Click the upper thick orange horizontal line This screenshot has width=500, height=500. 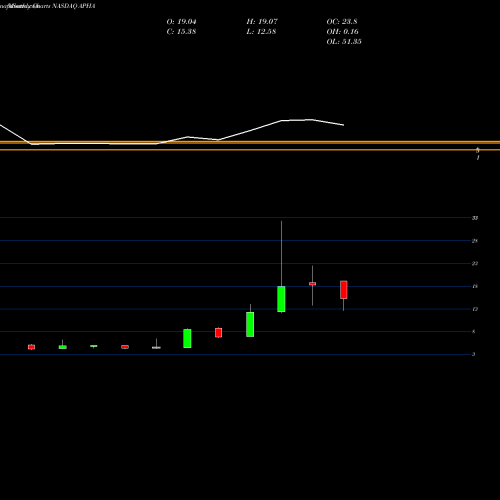[x=250, y=142]
